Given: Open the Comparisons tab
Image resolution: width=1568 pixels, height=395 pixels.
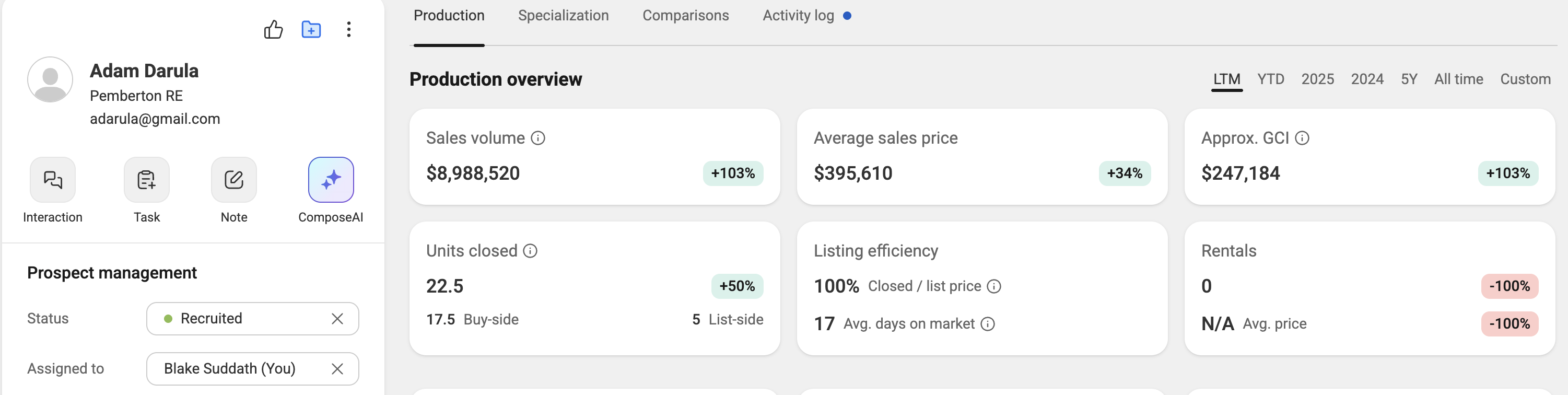Looking at the screenshot, I should pos(685,16).
